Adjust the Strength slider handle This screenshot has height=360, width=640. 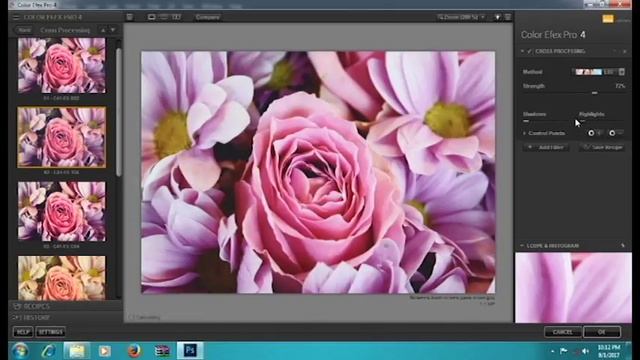pyautogui.click(x=595, y=93)
